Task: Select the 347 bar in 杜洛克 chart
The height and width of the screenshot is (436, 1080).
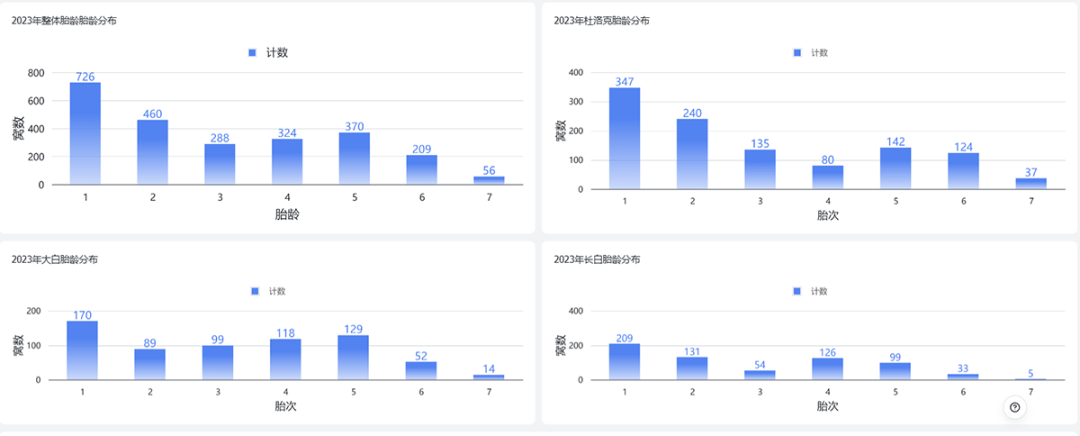Action: pos(625,138)
